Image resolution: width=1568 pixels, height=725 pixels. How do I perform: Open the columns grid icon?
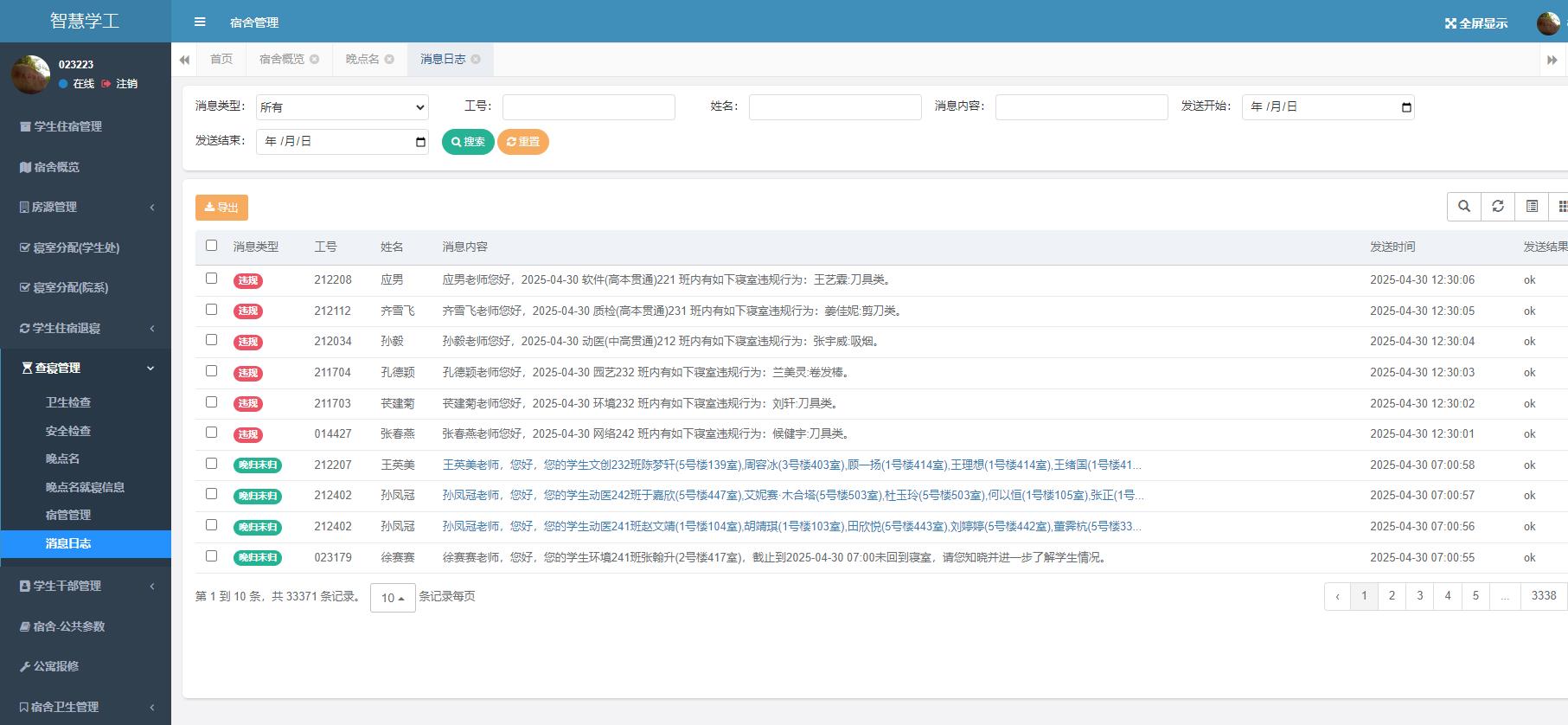(1560, 206)
